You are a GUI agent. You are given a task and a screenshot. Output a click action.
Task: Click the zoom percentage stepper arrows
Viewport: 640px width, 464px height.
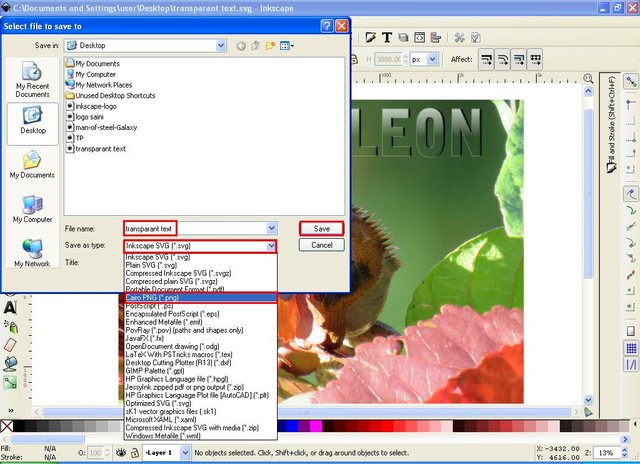[x=624, y=453]
